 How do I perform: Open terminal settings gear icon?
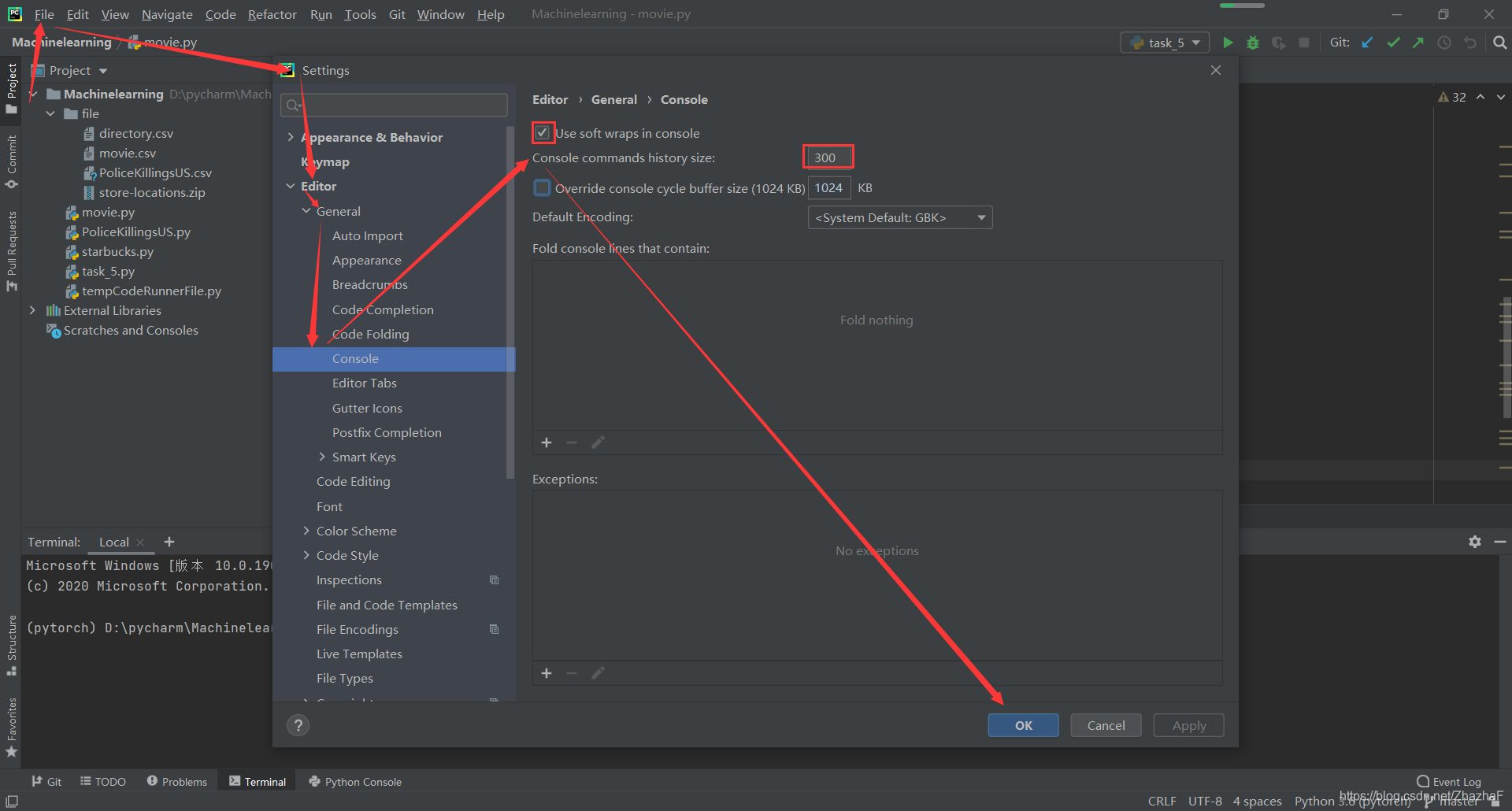1475,542
